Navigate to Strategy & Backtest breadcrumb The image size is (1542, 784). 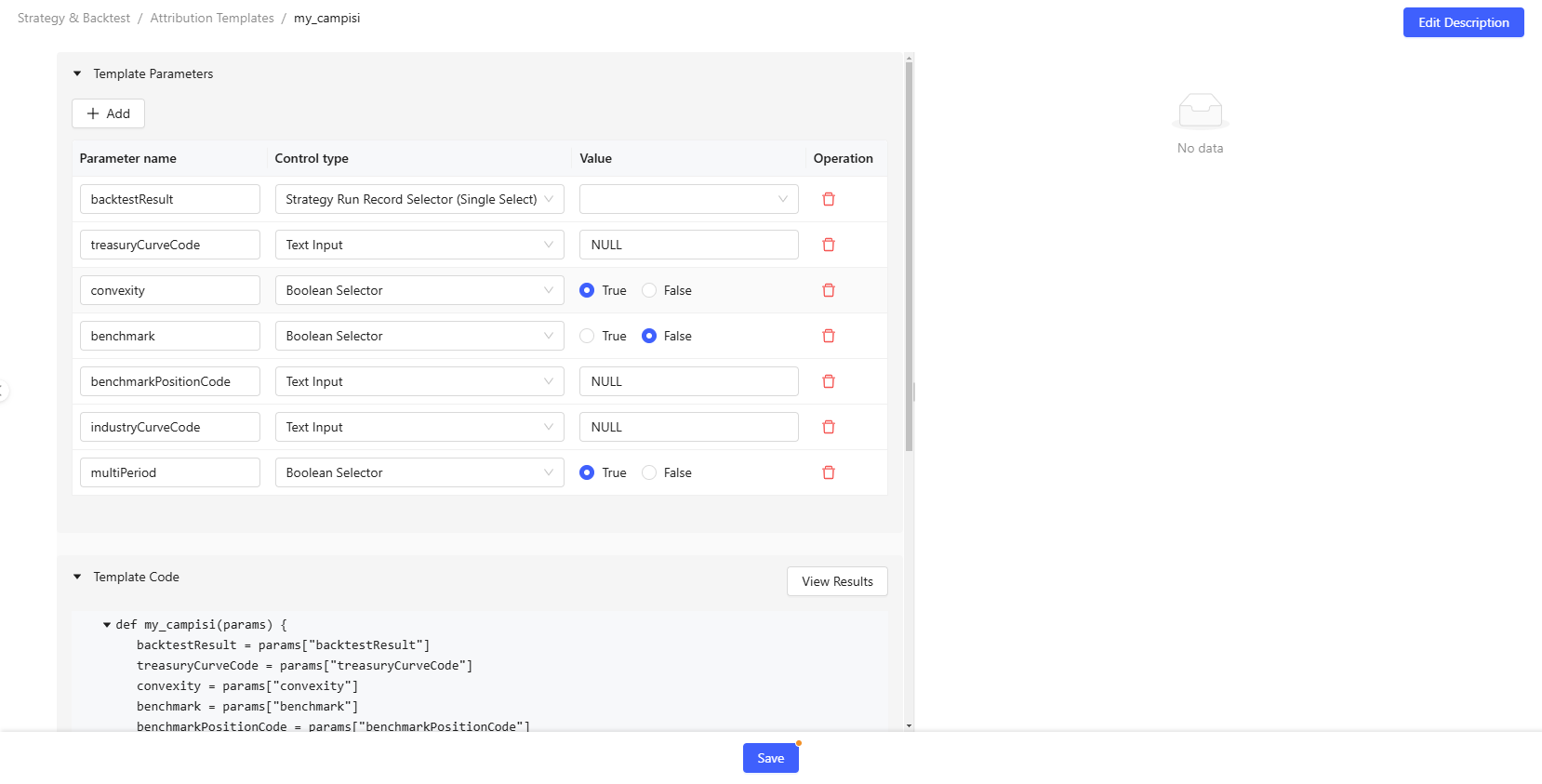tap(73, 18)
